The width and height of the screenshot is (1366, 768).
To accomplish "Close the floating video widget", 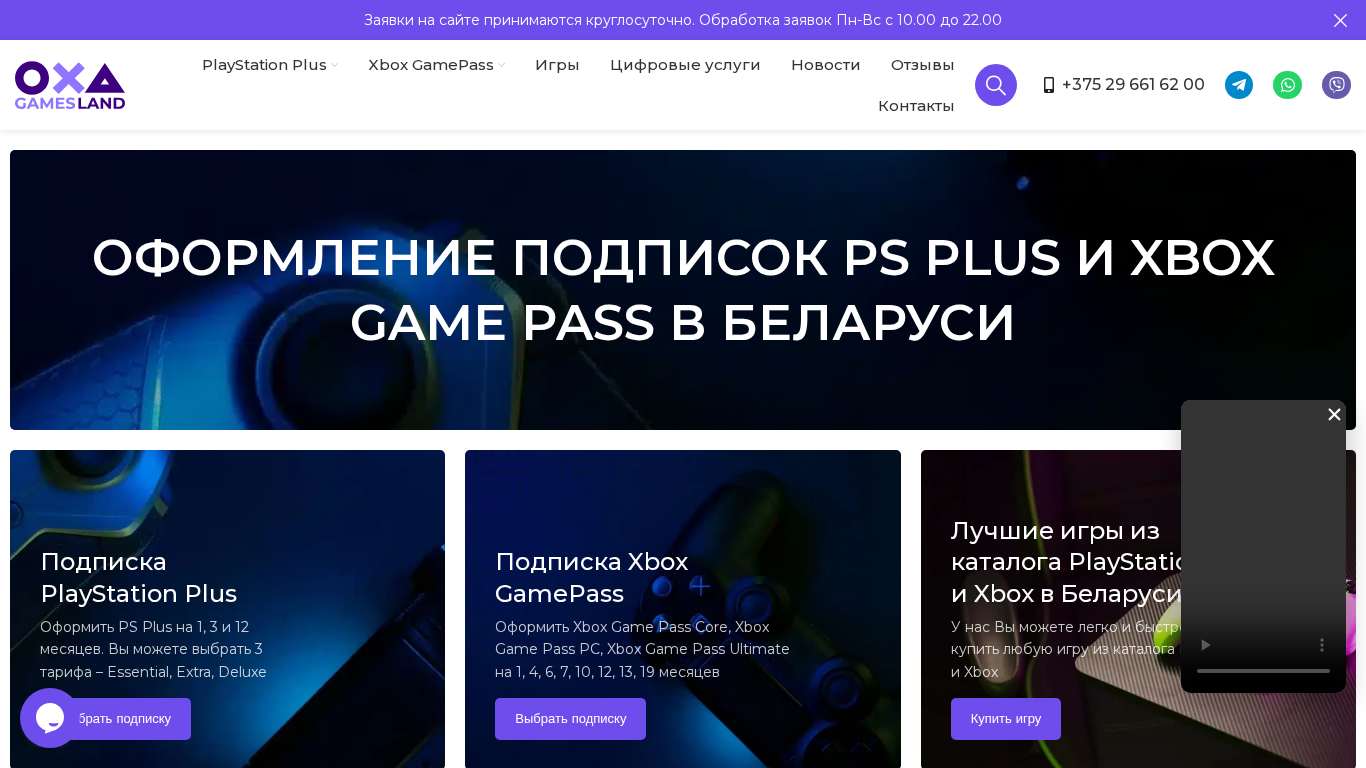I will 1334,414.
